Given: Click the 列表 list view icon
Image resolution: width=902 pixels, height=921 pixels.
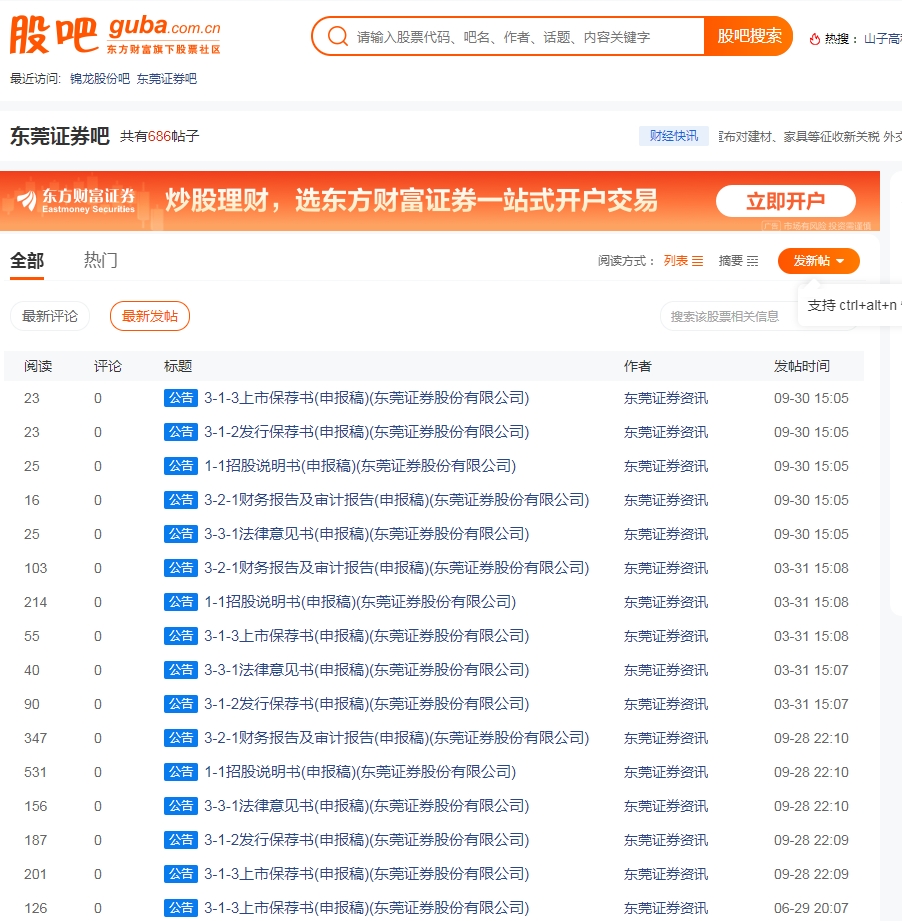Looking at the screenshot, I should (x=698, y=261).
